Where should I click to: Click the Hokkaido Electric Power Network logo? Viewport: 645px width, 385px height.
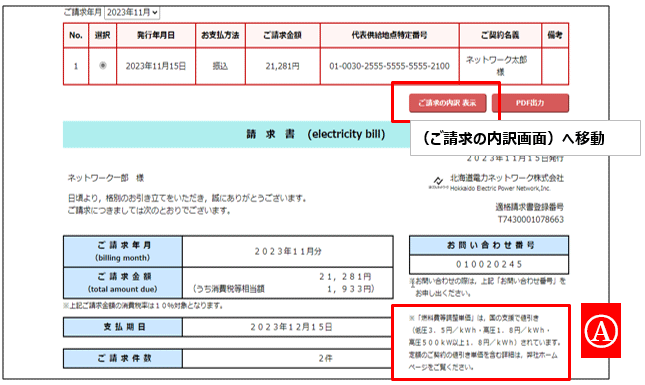pos(439,183)
